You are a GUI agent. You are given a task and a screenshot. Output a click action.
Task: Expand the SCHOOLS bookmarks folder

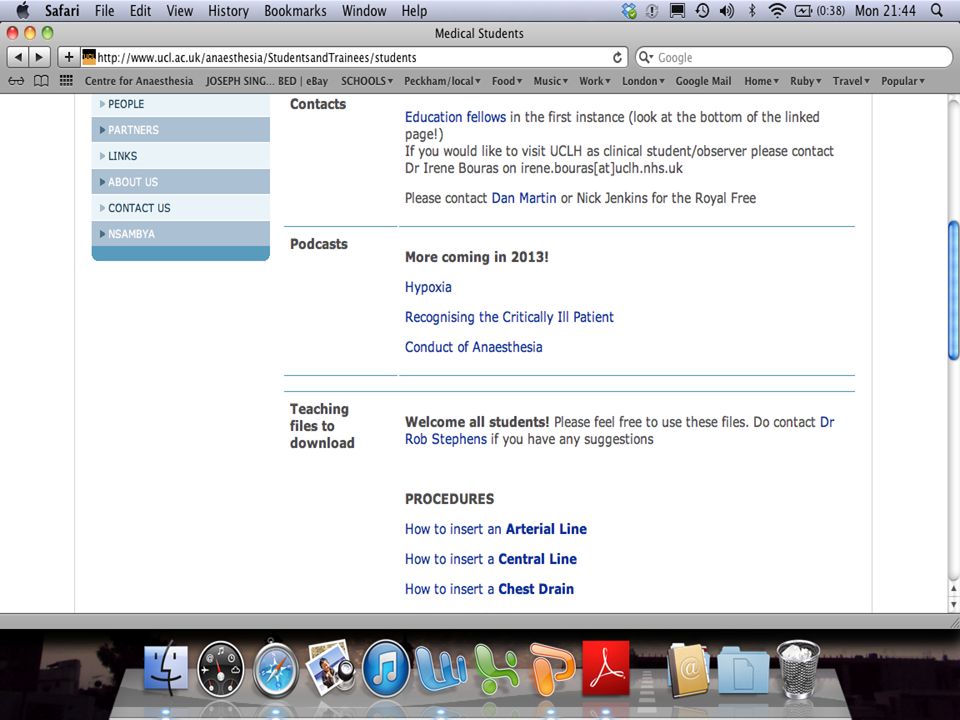pyautogui.click(x=367, y=81)
